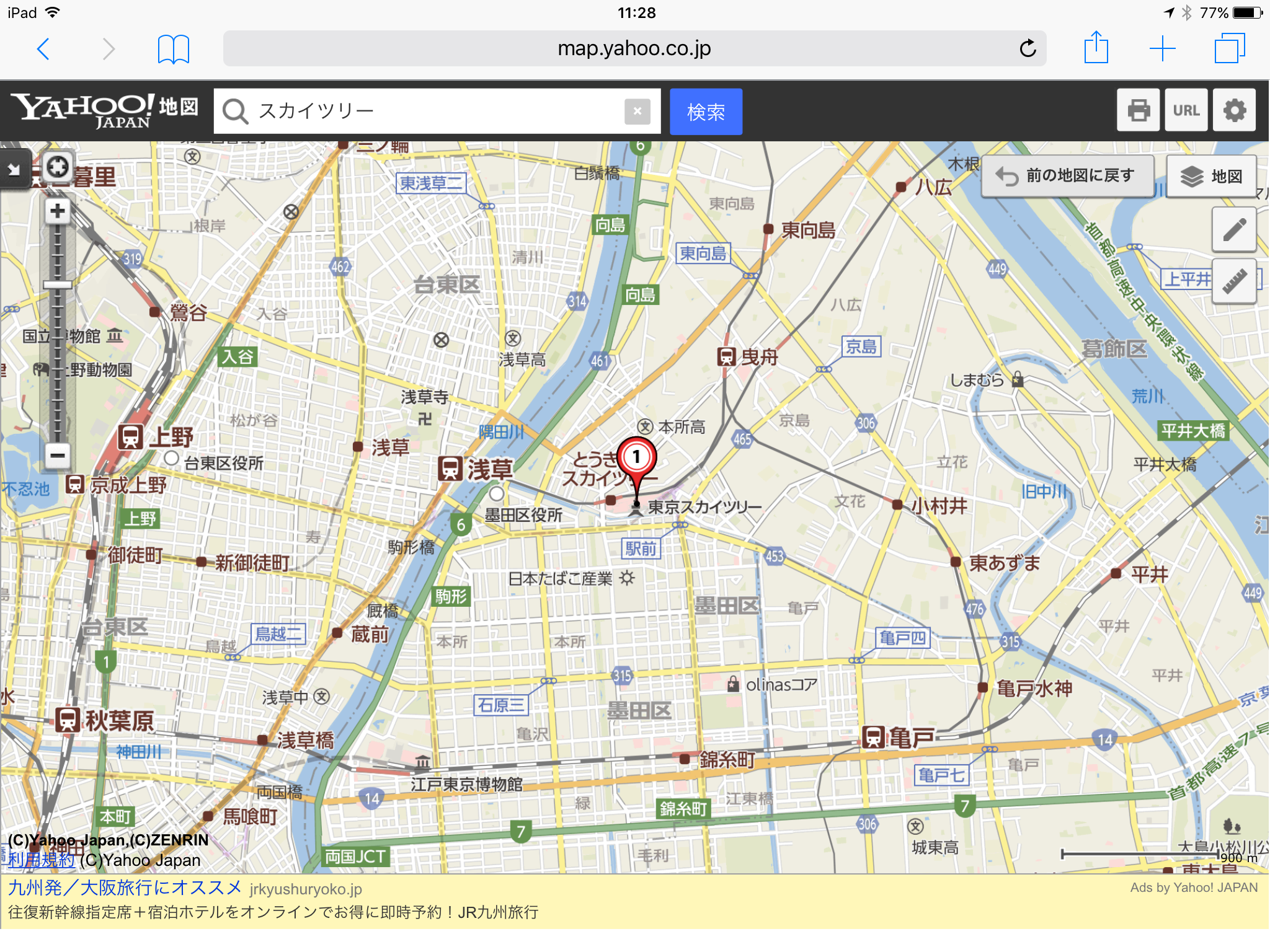Viewport: 1270px width, 952px height.
Task: Click the zoom slider handle
Action: (x=58, y=285)
